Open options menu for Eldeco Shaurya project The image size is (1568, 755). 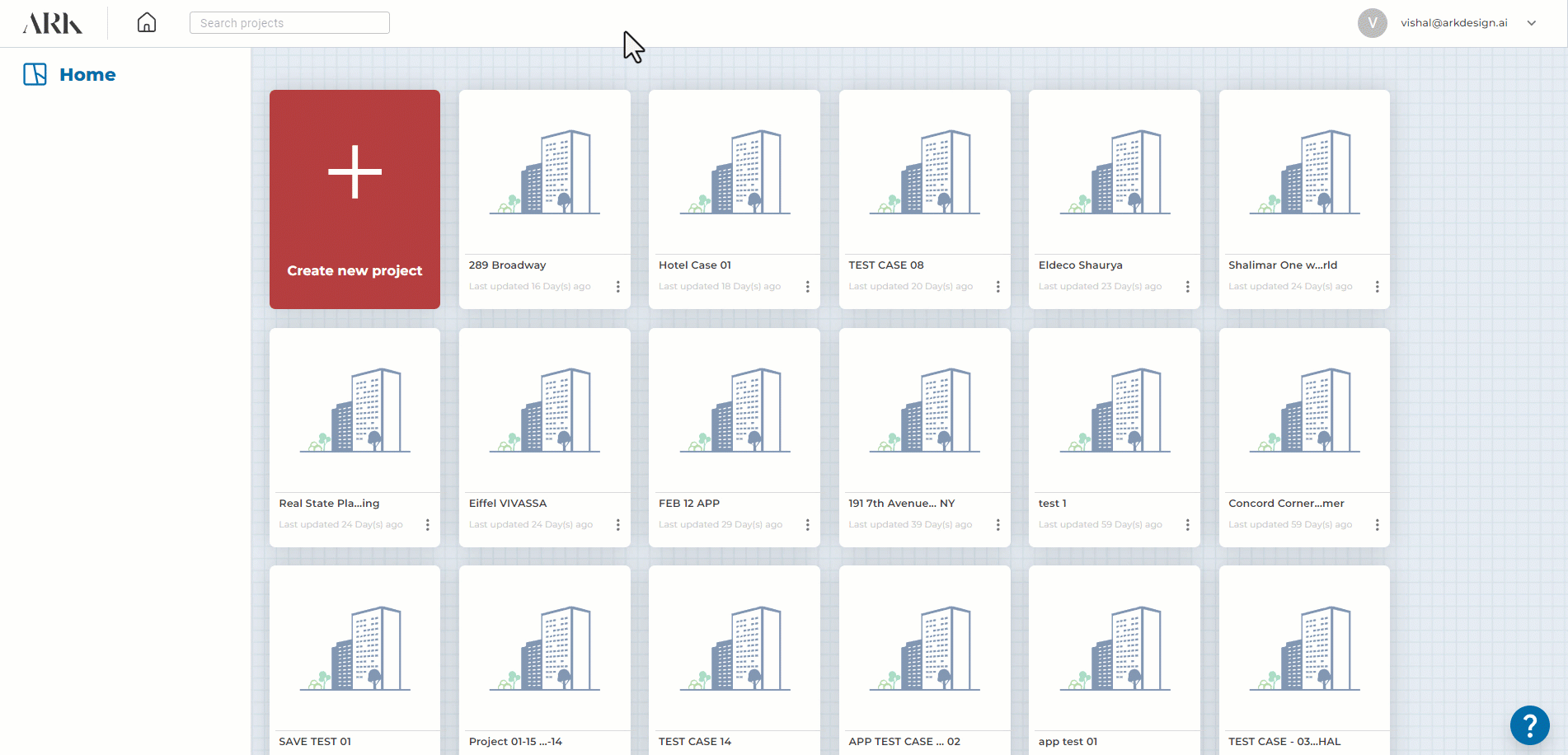click(x=1187, y=287)
